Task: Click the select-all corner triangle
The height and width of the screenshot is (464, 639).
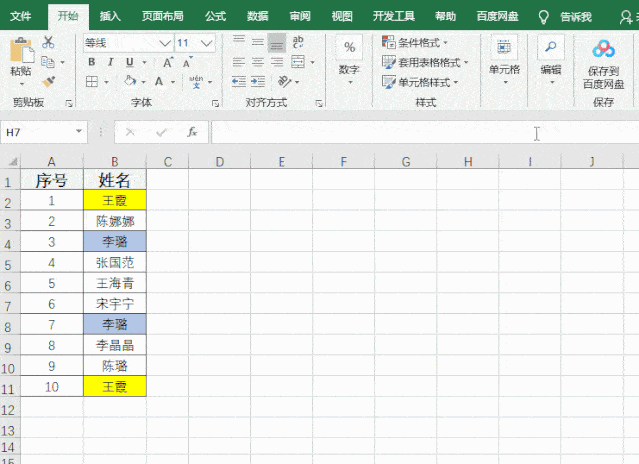Action: pyautogui.click(x=13, y=162)
